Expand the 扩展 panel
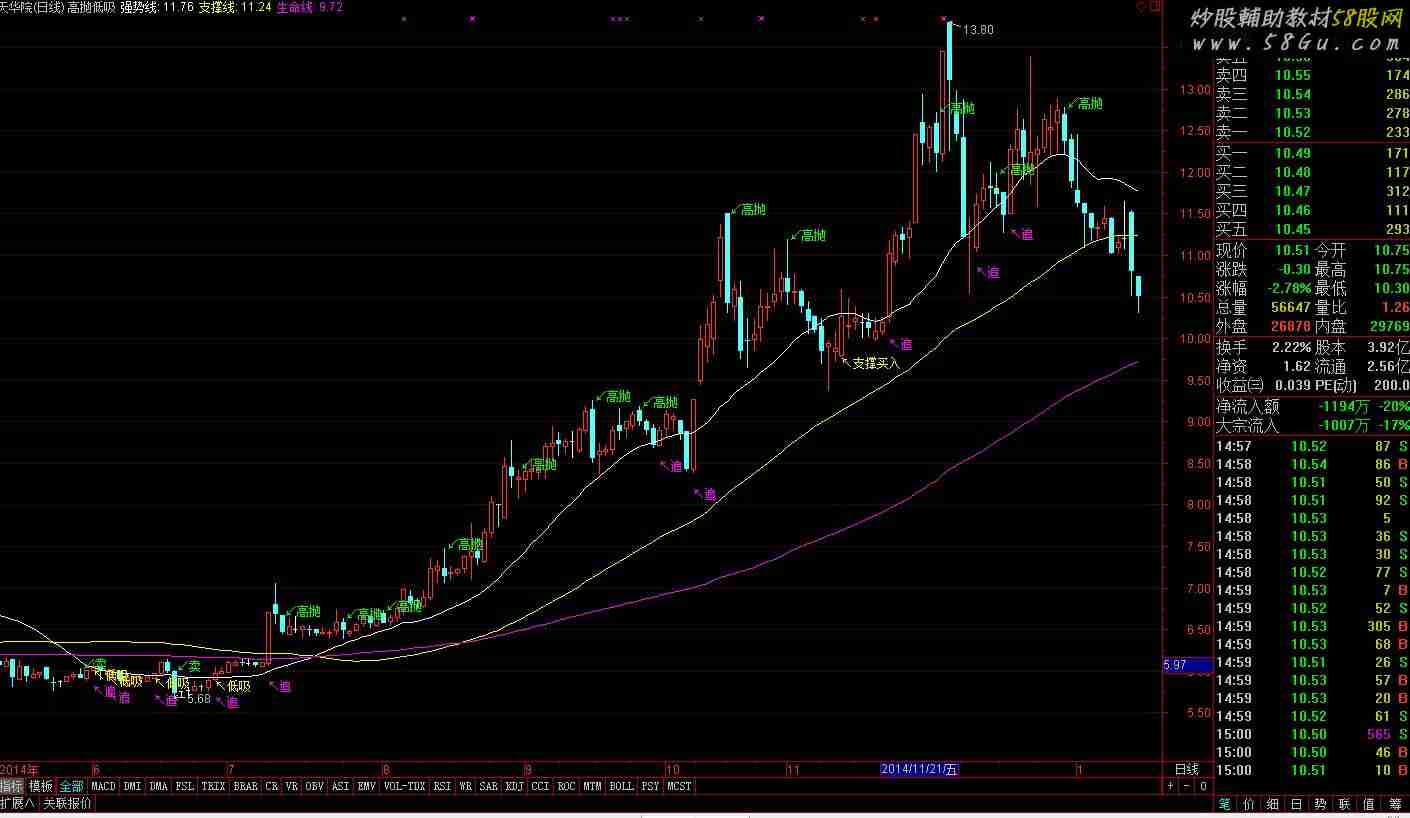This screenshot has width=1410, height=818. click(18, 802)
